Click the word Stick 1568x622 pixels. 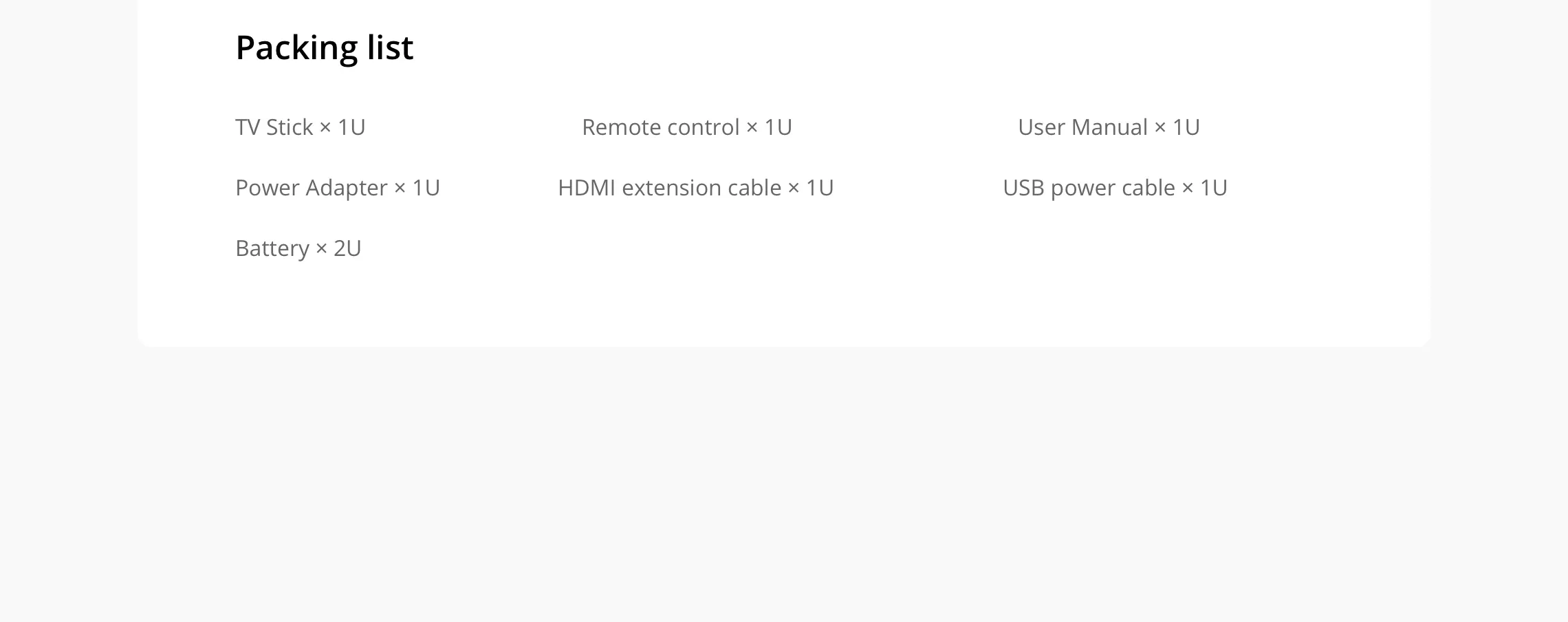pyautogui.click(x=290, y=127)
